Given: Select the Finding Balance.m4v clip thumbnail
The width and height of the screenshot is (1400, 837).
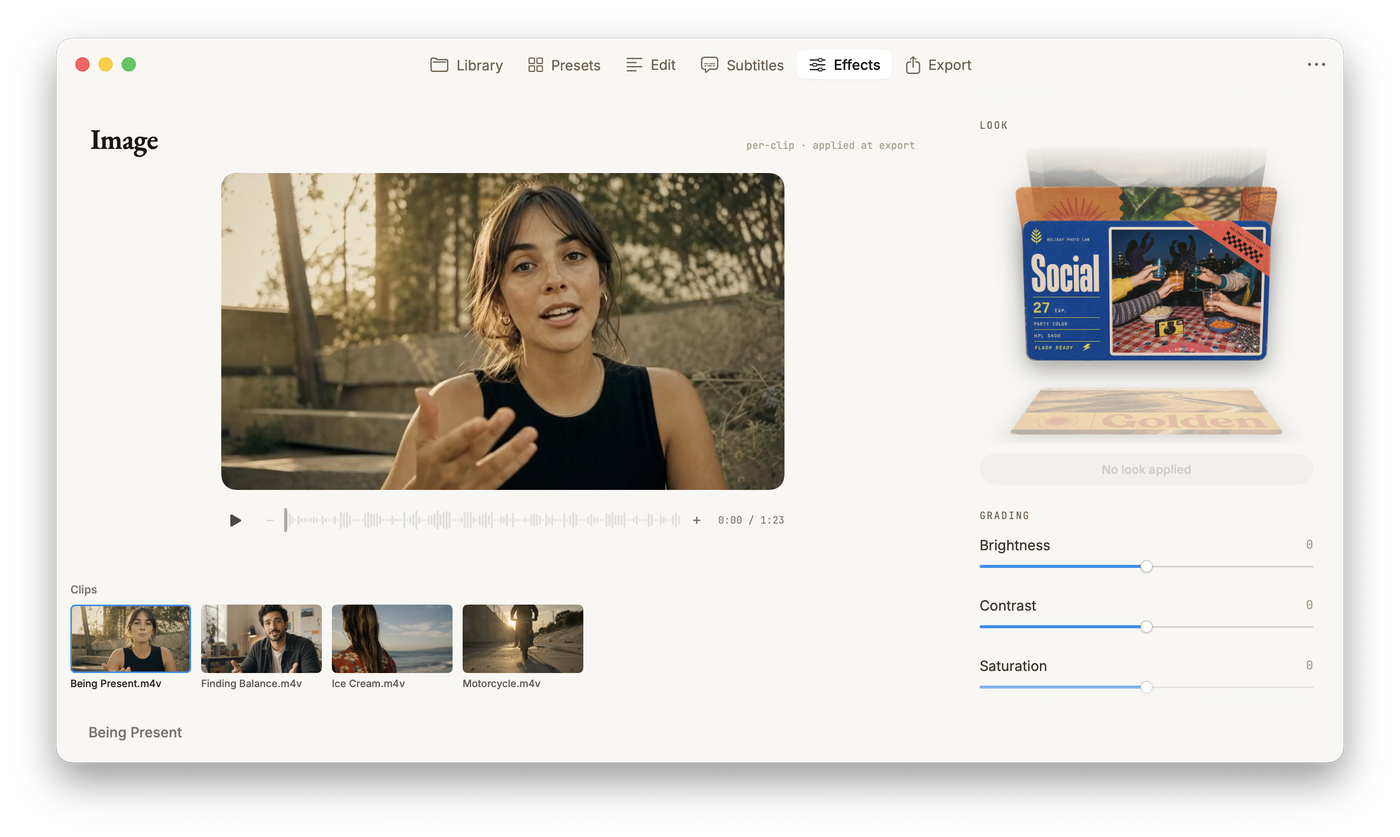Looking at the screenshot, I should point(261,638).
